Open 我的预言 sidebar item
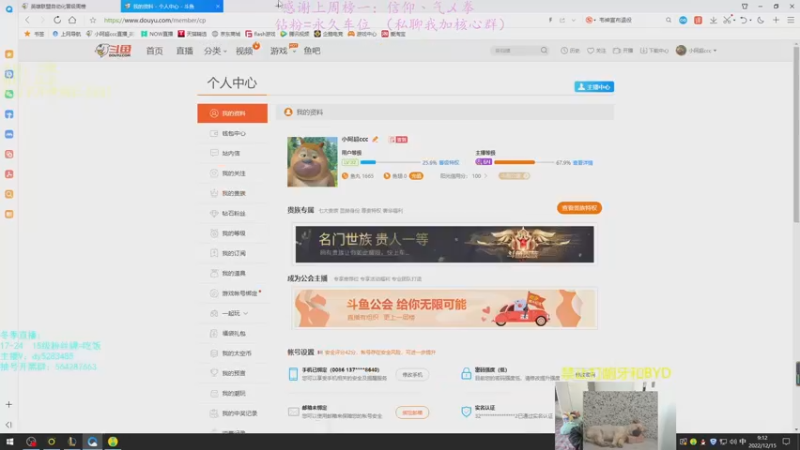The width and height of the screenshot is (800, 450). pyautogui.click(x=232, y=373)
